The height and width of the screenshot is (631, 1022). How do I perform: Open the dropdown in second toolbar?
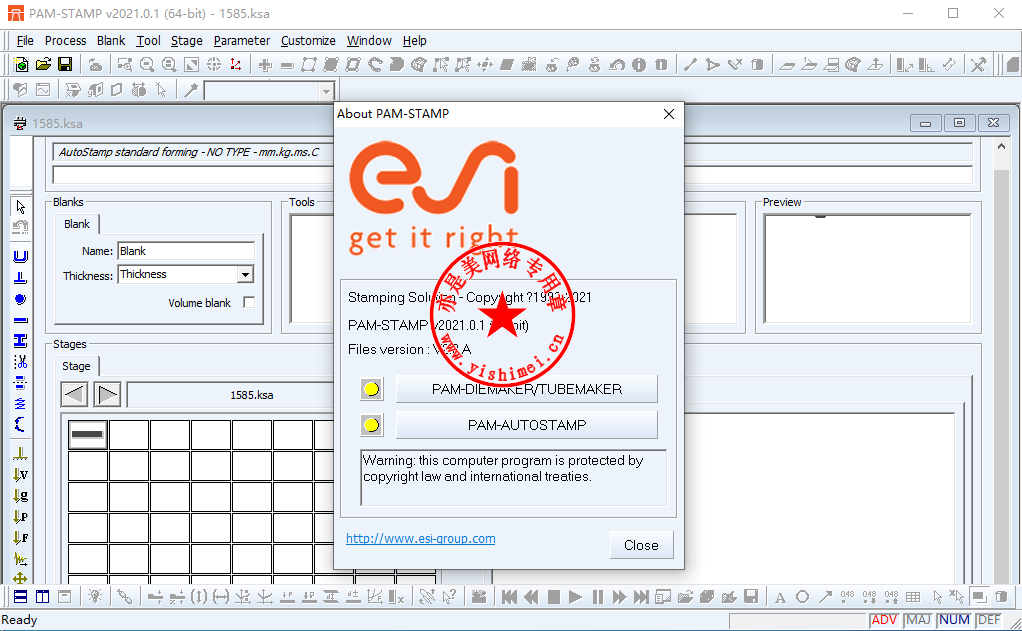(327, 91)
